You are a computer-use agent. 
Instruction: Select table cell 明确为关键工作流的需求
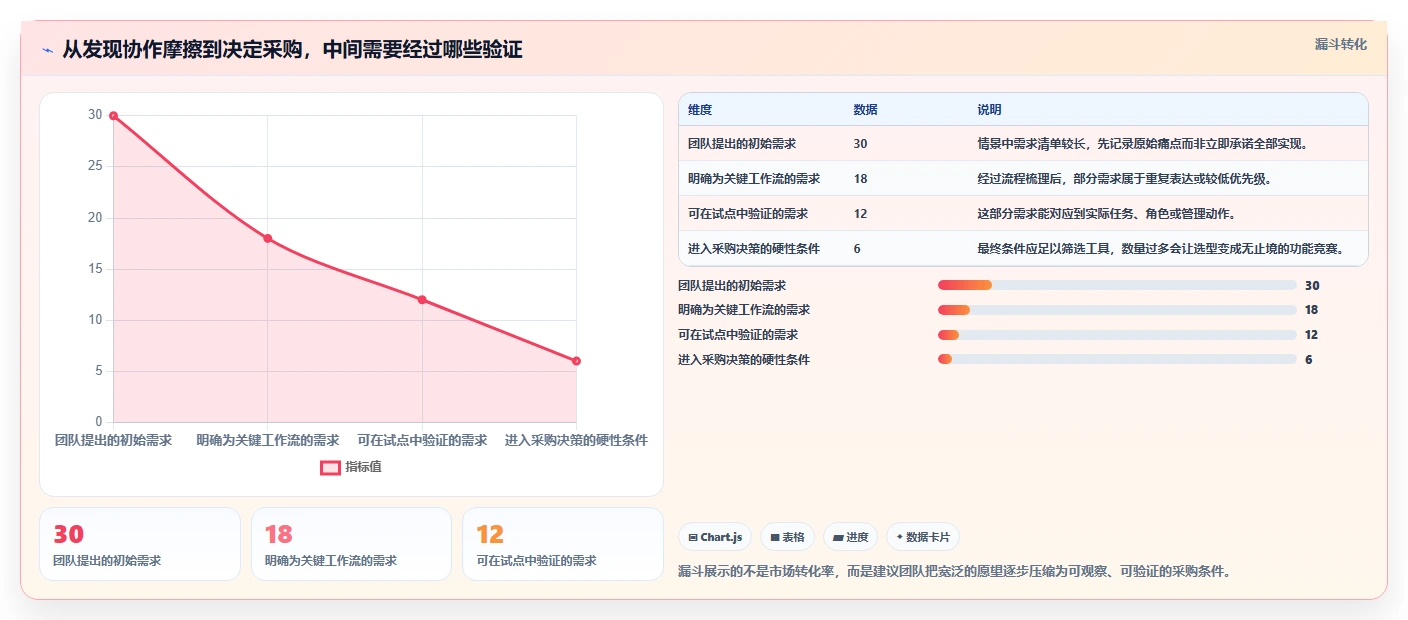[x=754, y=179]
